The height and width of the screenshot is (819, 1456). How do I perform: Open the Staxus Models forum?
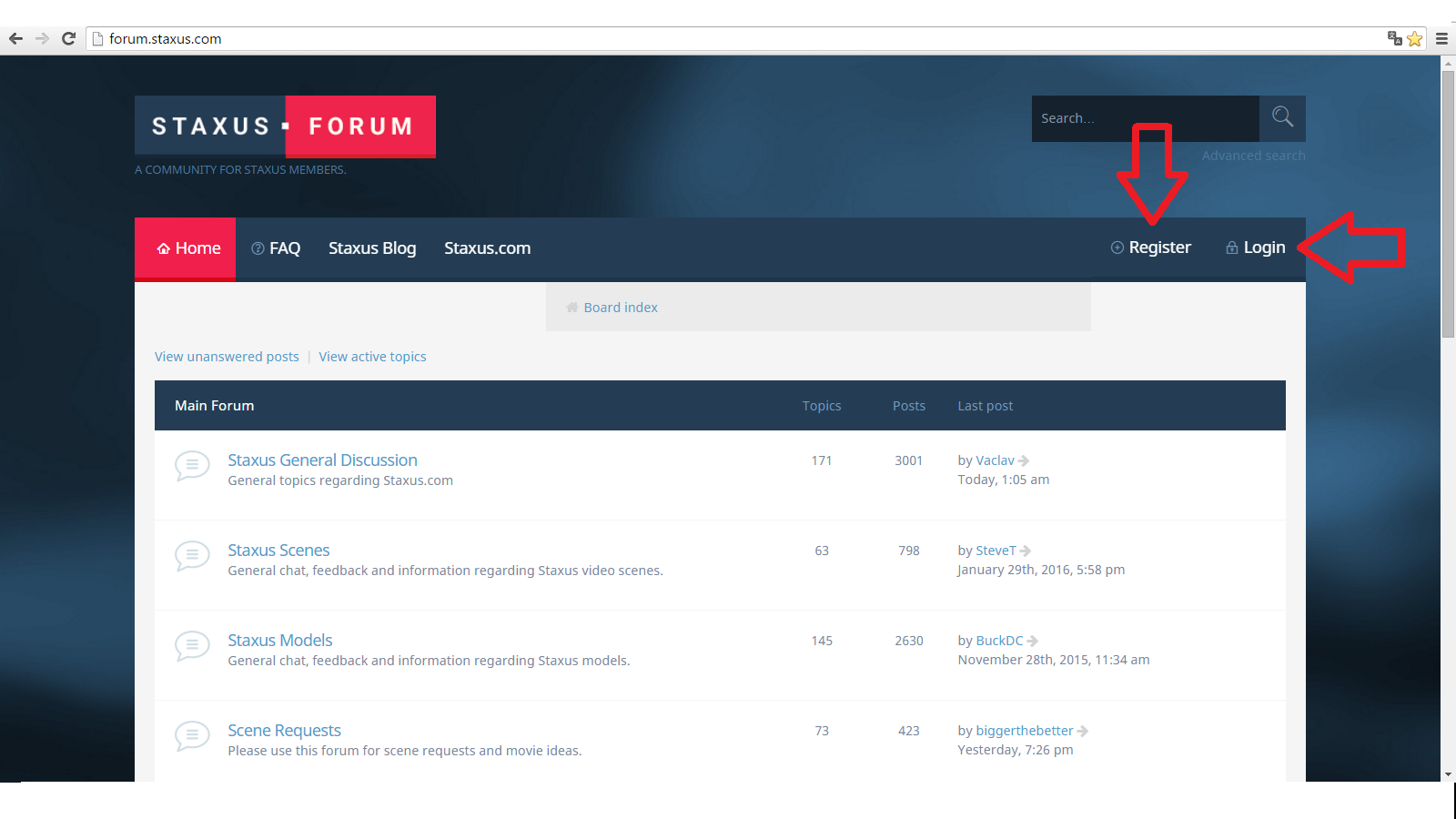click(280, 641)
